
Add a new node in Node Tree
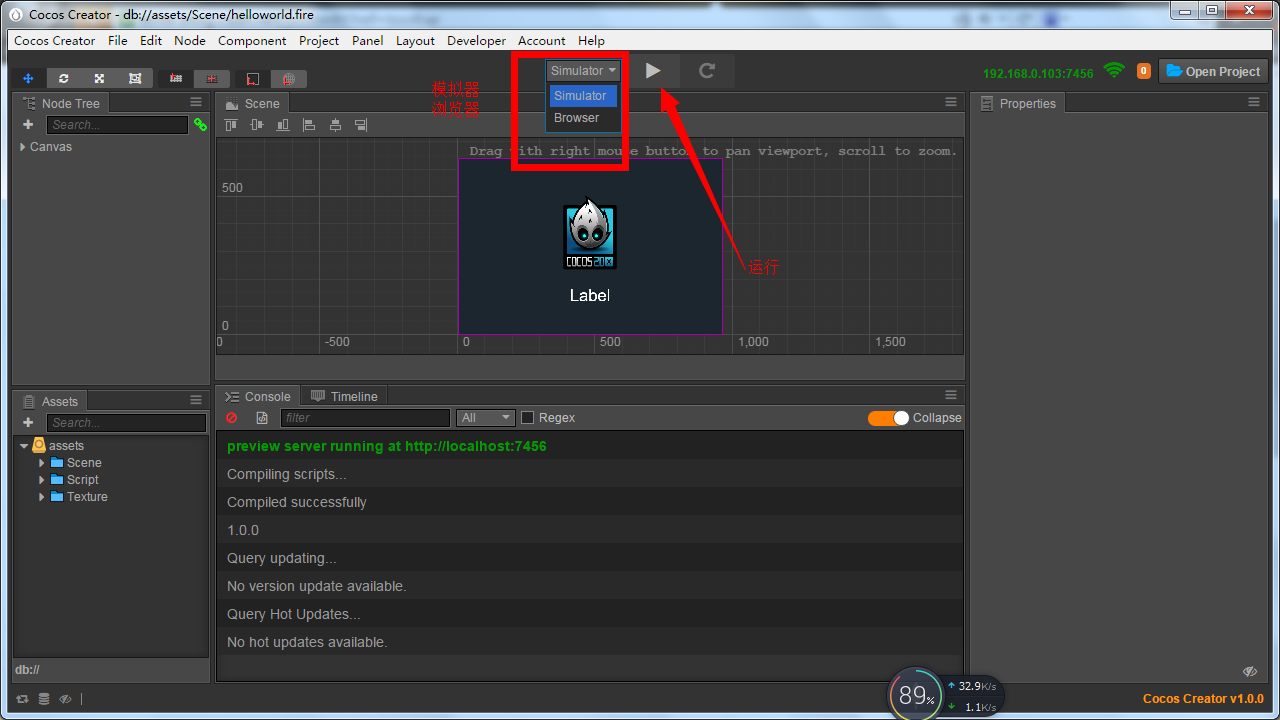(x=28, y=125)
